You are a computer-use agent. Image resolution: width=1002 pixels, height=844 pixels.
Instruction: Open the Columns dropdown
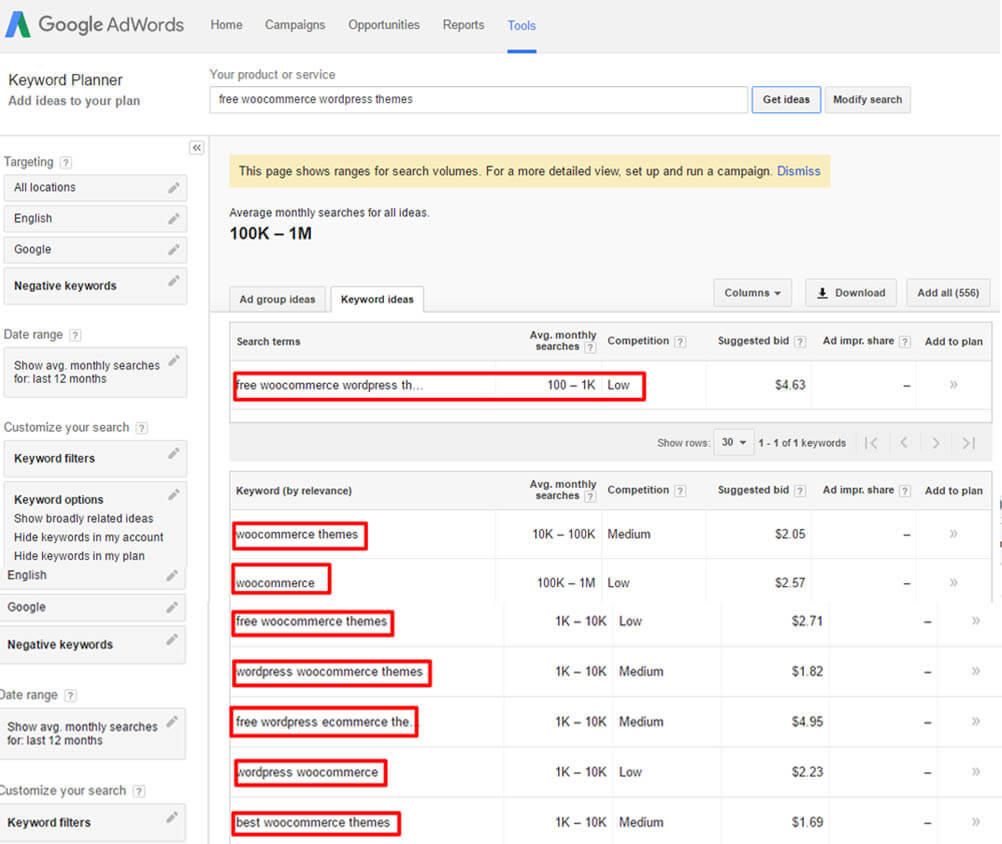(752, 292)
